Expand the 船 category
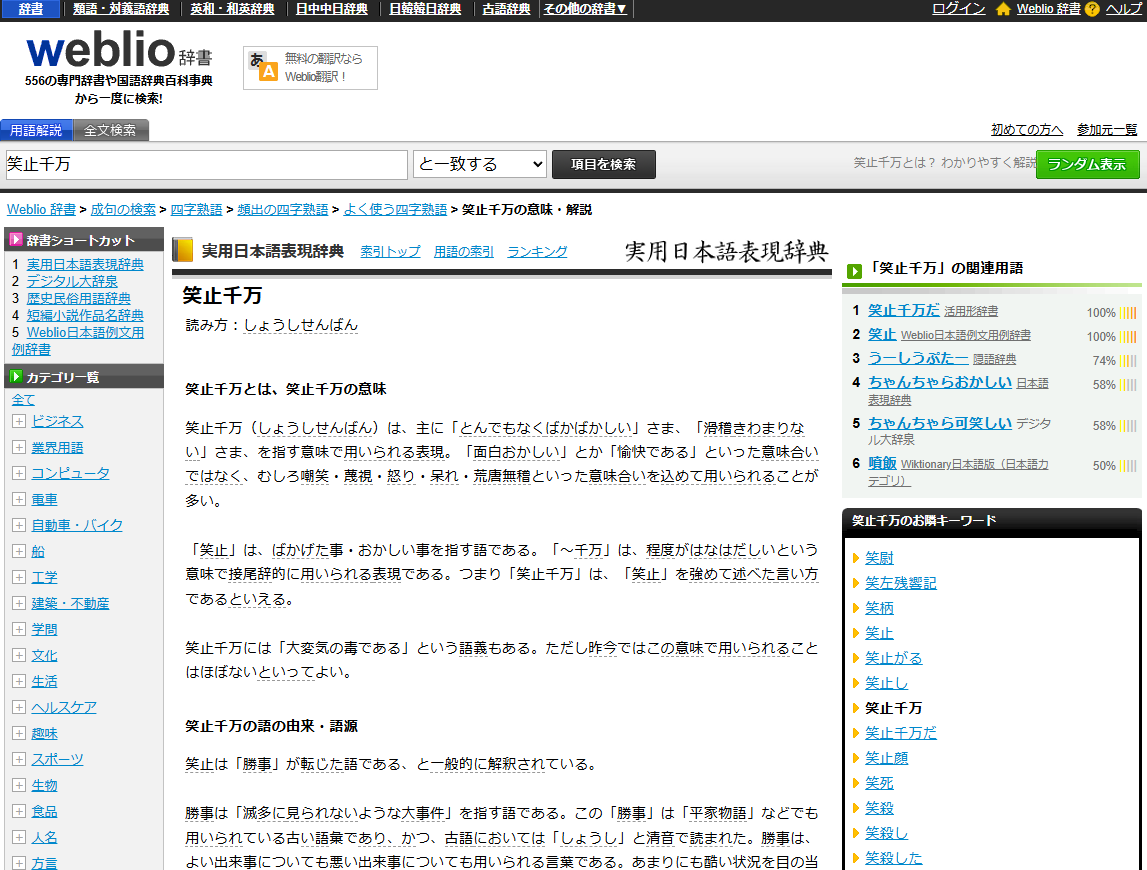 click(x=19, y=551)
